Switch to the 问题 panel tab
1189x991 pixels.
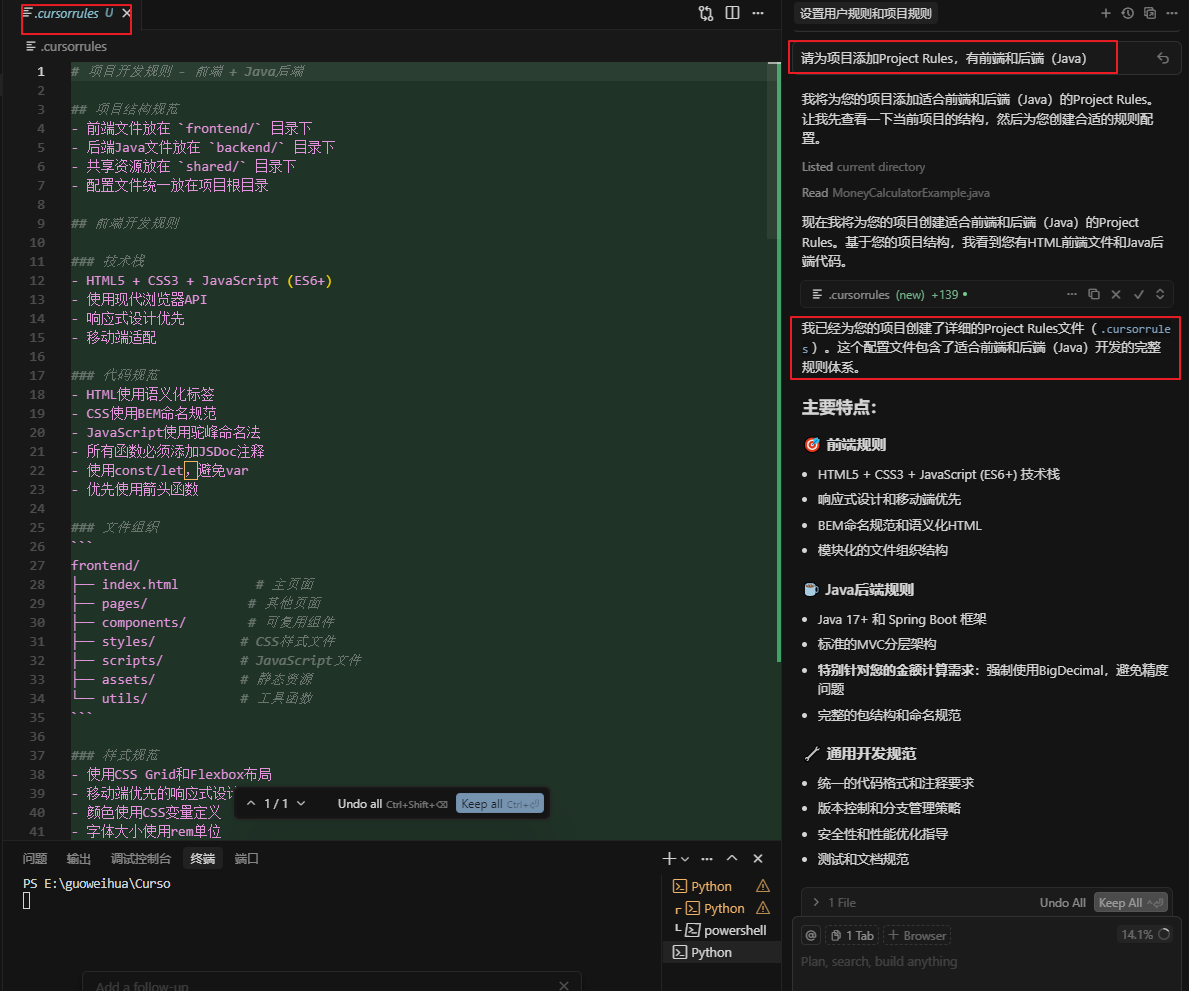(35, 858)
